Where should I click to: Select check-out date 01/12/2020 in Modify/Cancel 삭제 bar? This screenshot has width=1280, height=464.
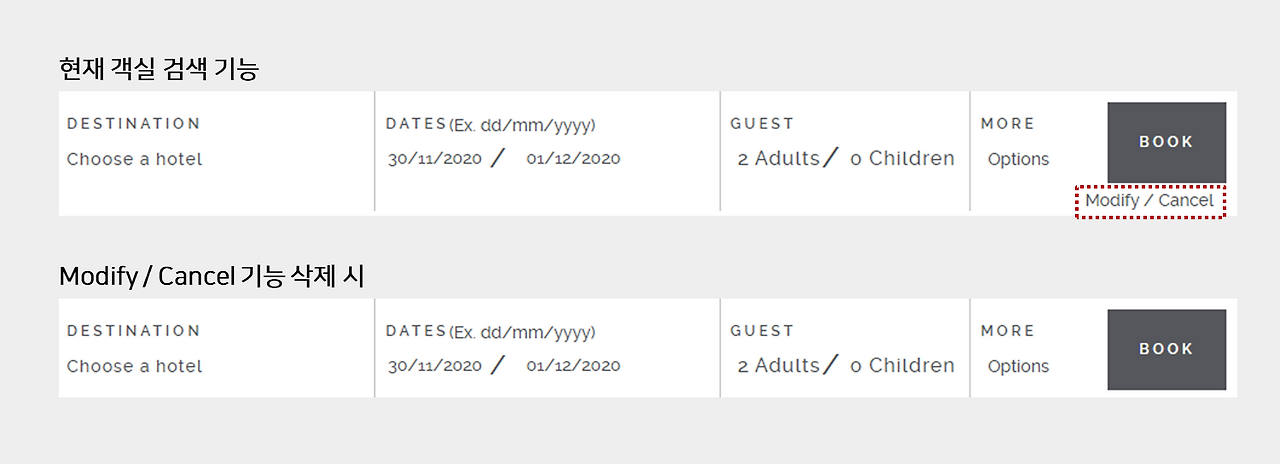coord(573,366)
